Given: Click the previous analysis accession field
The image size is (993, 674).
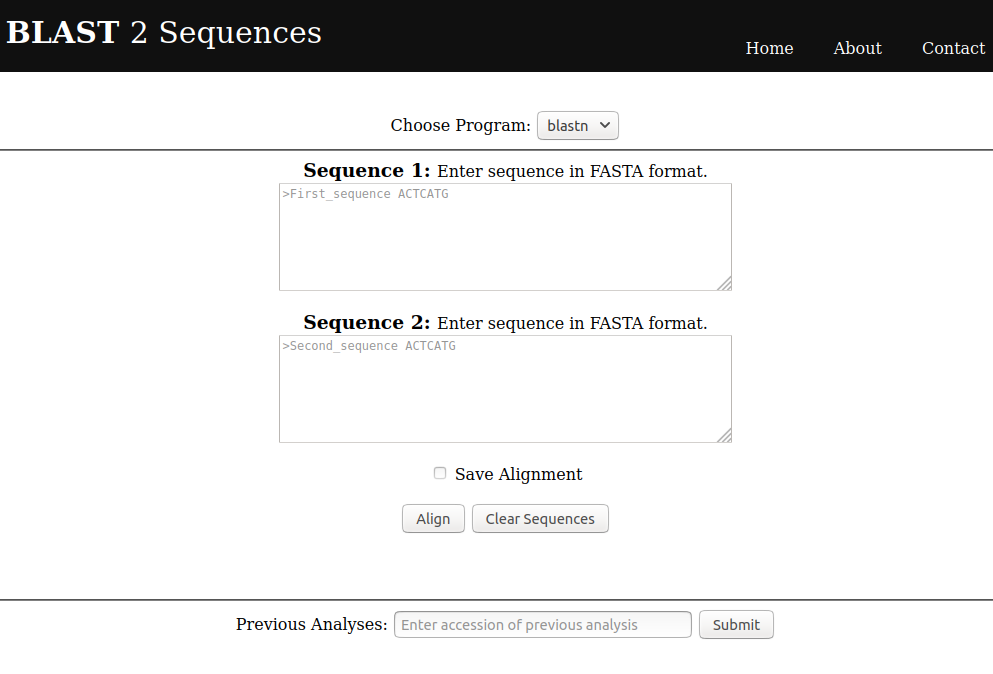Looking at the screenshot, I should click(542, 624).
